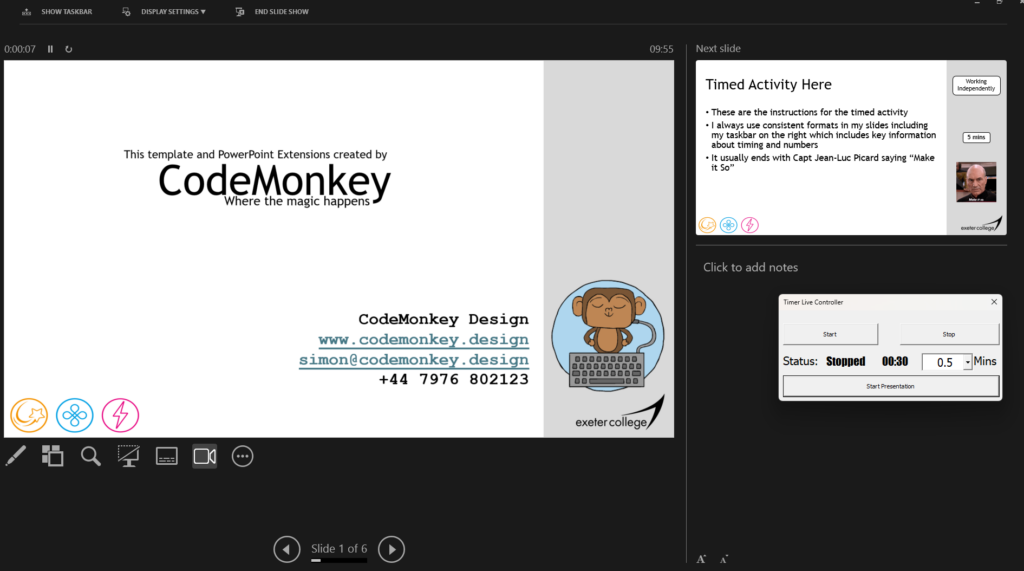
Task: Click the Start Presentation button
Action: click(x=890, y=386)
